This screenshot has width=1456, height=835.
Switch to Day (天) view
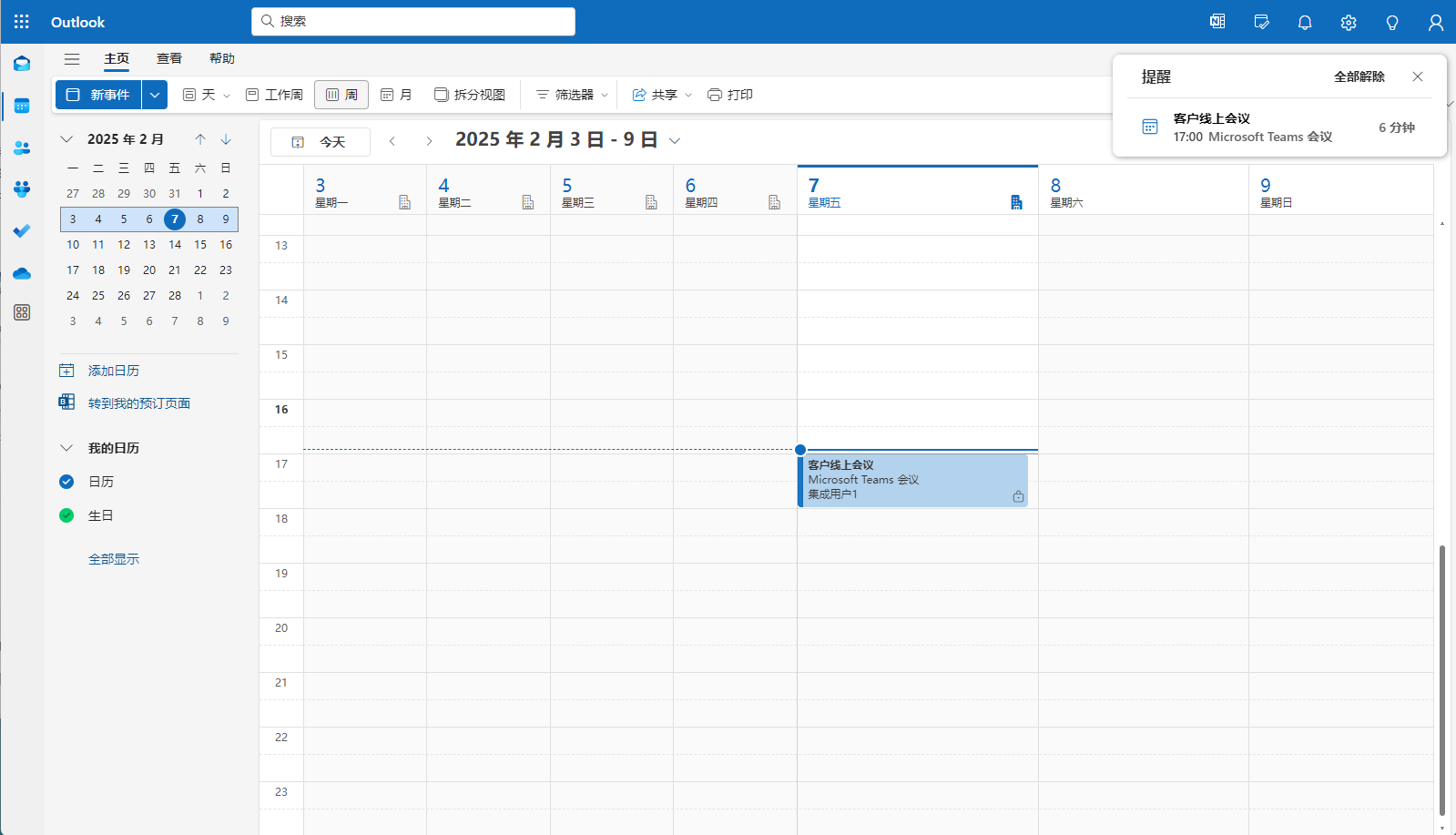[x=199, y=95]
